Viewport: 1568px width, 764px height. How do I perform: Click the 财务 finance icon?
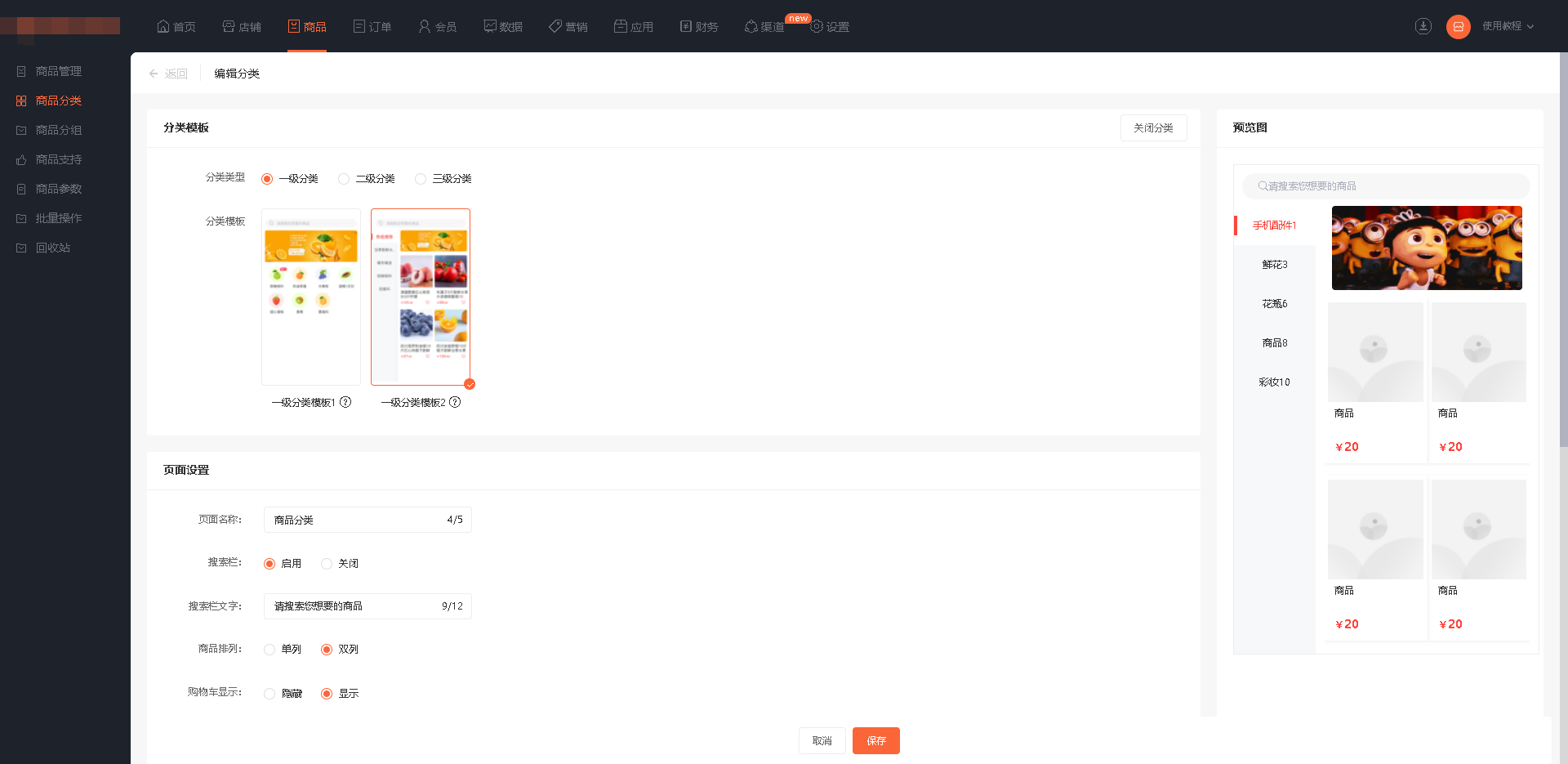pos(686,26)
